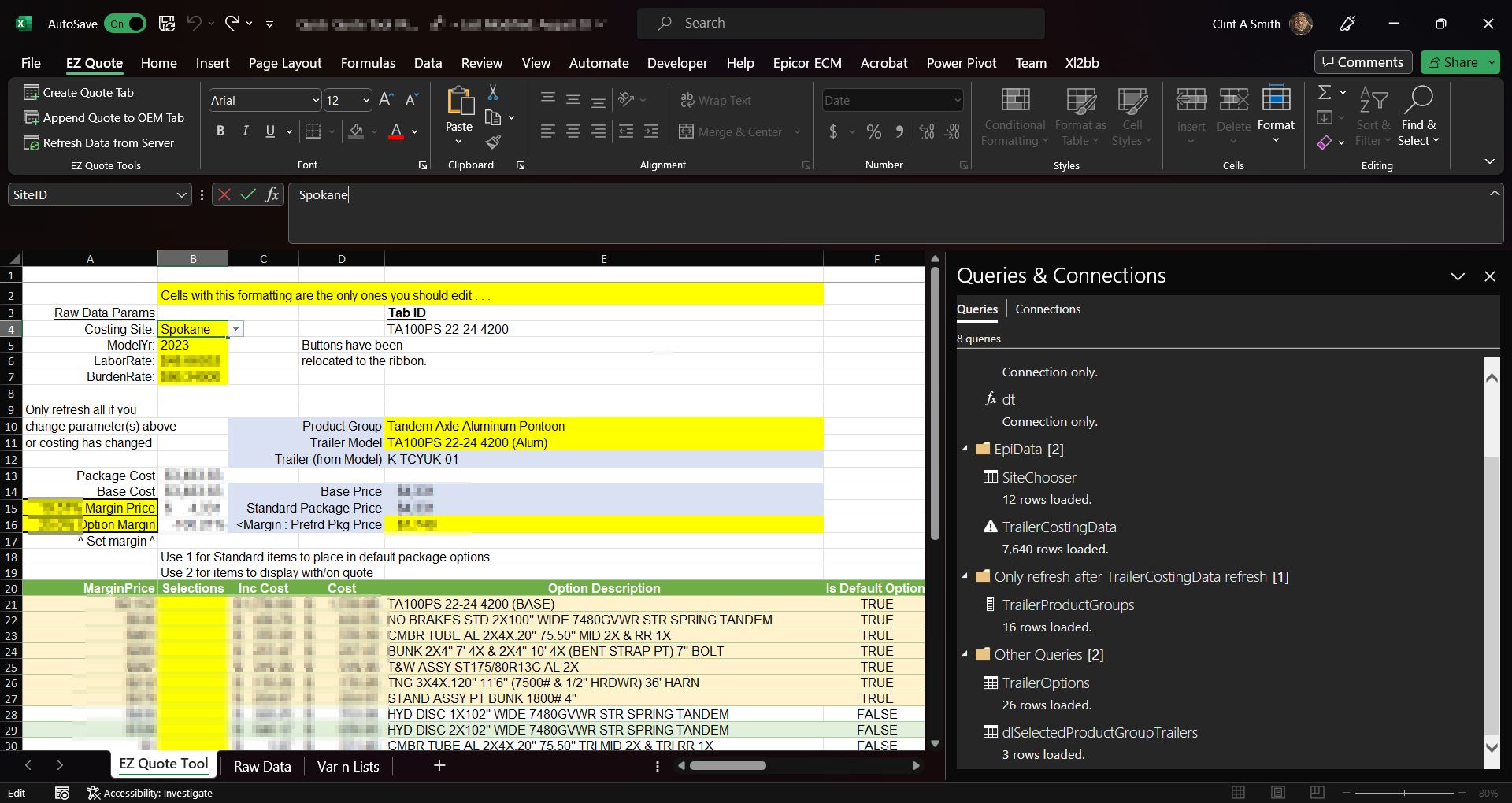Click the AutoSum sigma icon
The image size is (1512, 803).
click(x=1325, y=93)
